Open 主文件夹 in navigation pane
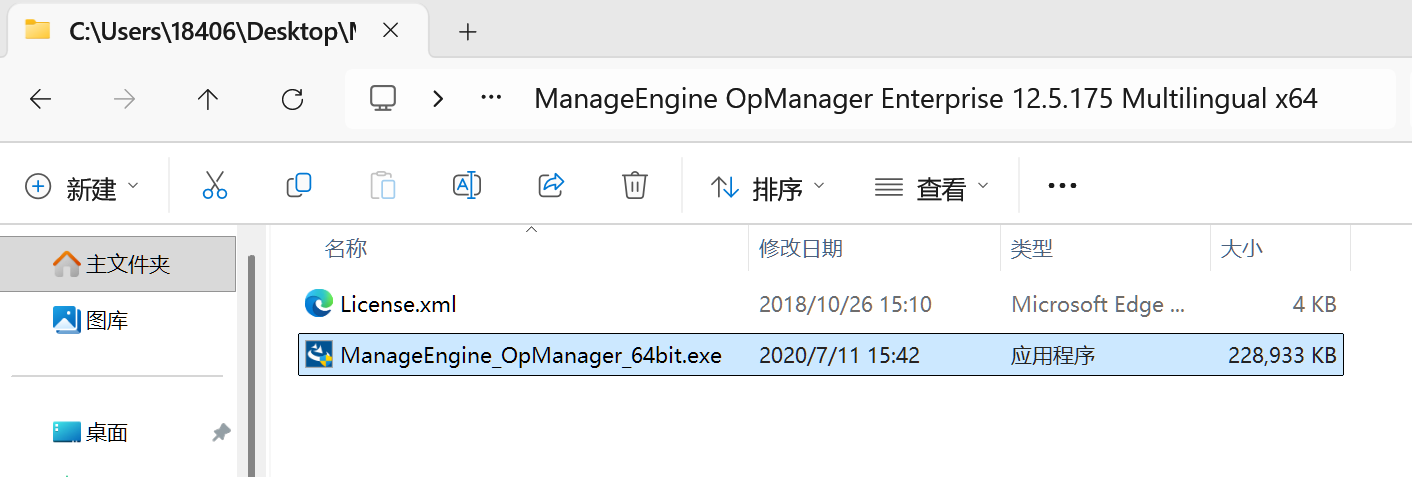This screenshot has width=1412, height=477. (x=127, y=264)
